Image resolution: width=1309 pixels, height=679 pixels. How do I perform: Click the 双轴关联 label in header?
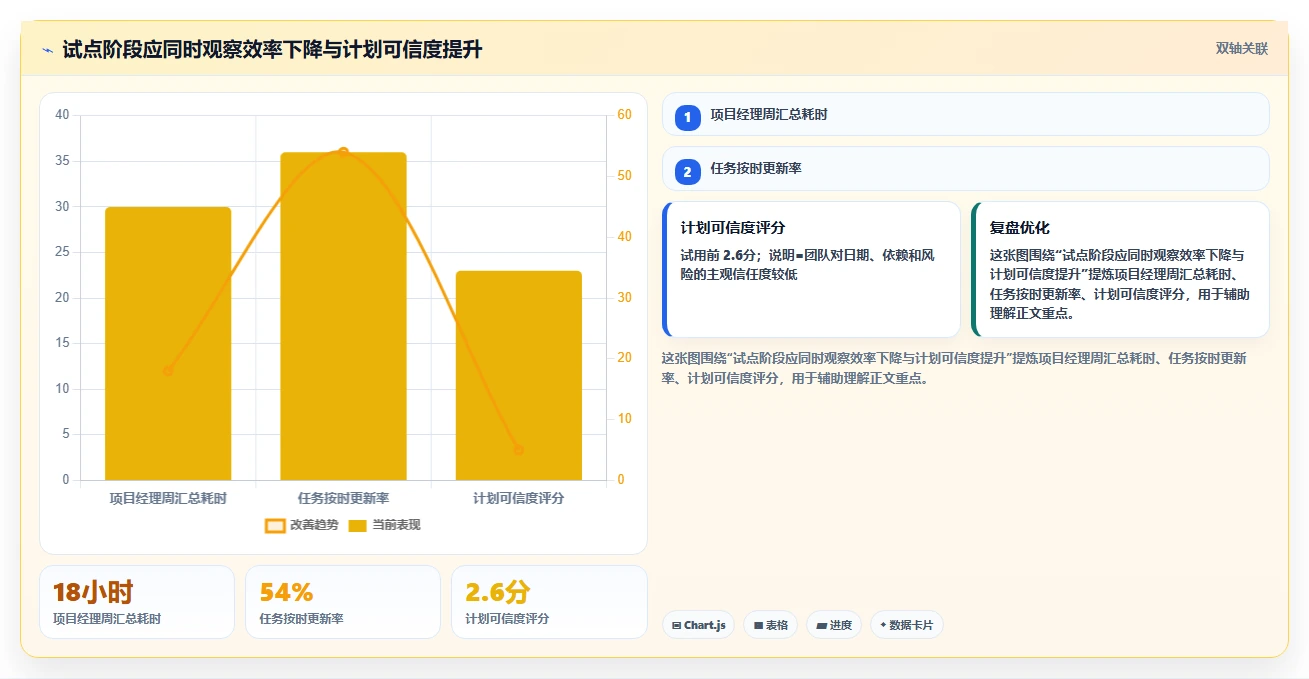tap(1241, 49)
